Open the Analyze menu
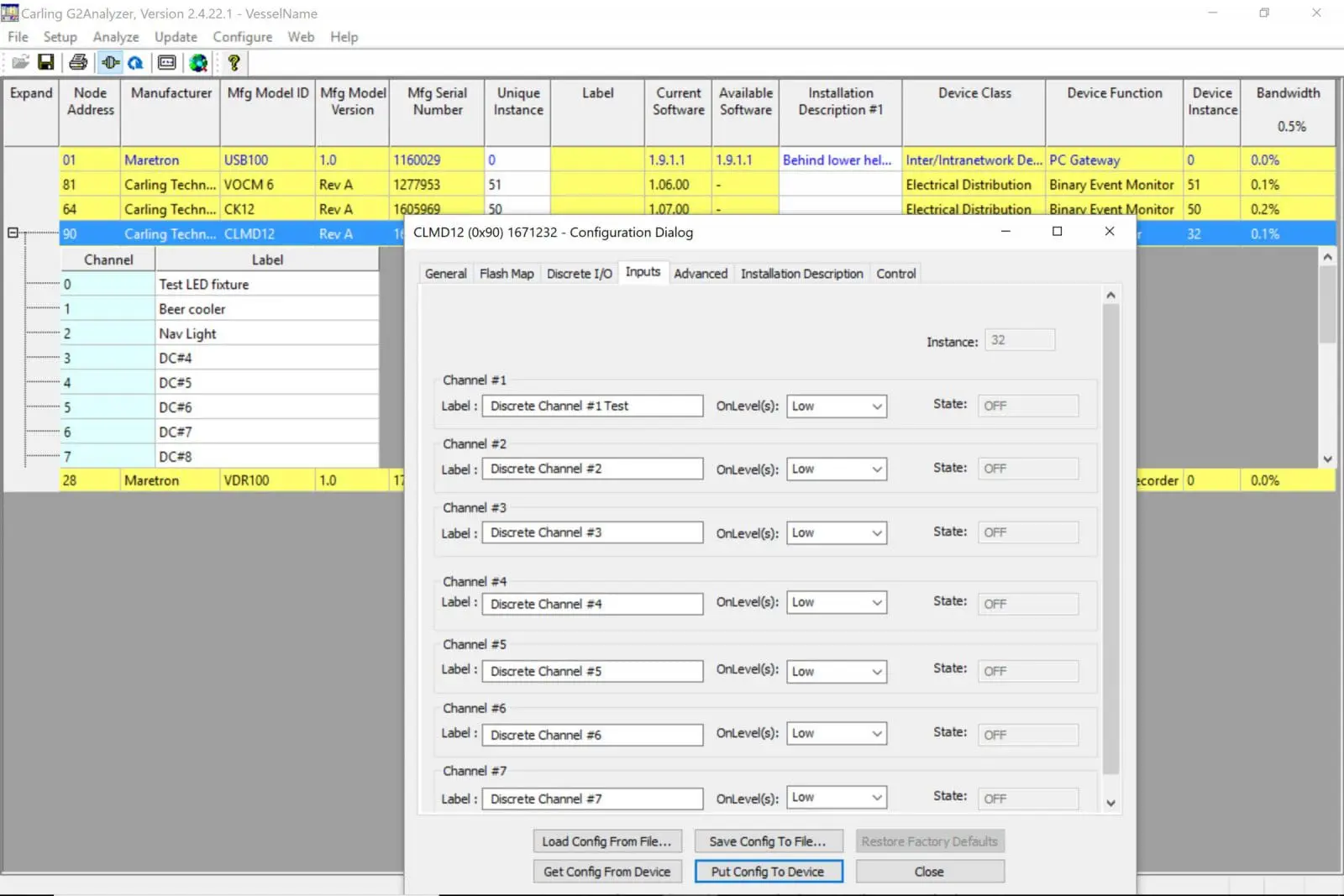The height and width of the screenshot is (896, 1344). pos(116,37)
